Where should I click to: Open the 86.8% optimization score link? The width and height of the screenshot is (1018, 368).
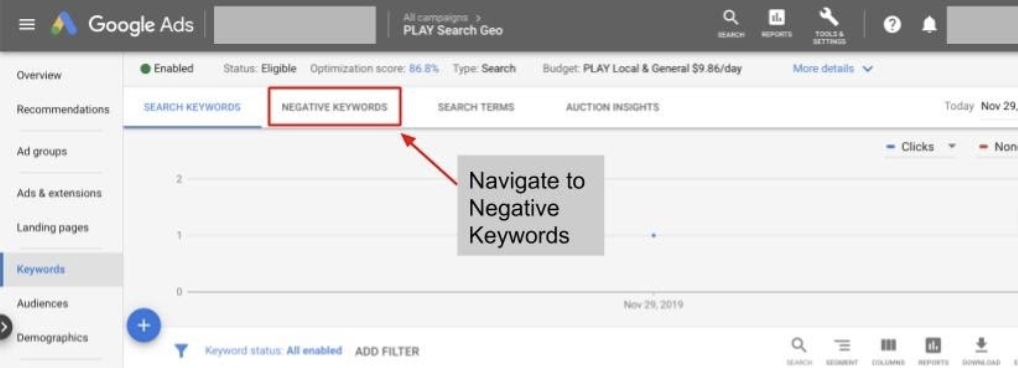click(x=424, y=69)
